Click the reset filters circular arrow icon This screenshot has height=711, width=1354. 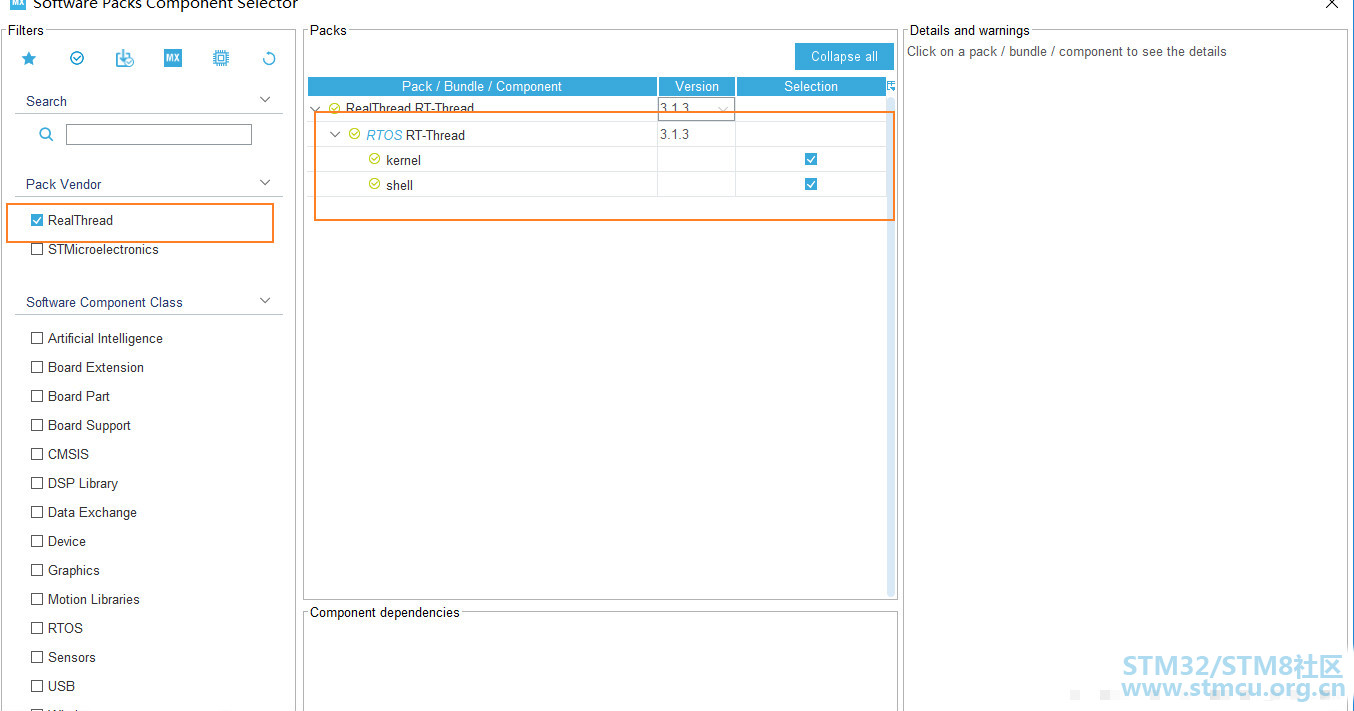pyautogui.click(x=269, y=59)
